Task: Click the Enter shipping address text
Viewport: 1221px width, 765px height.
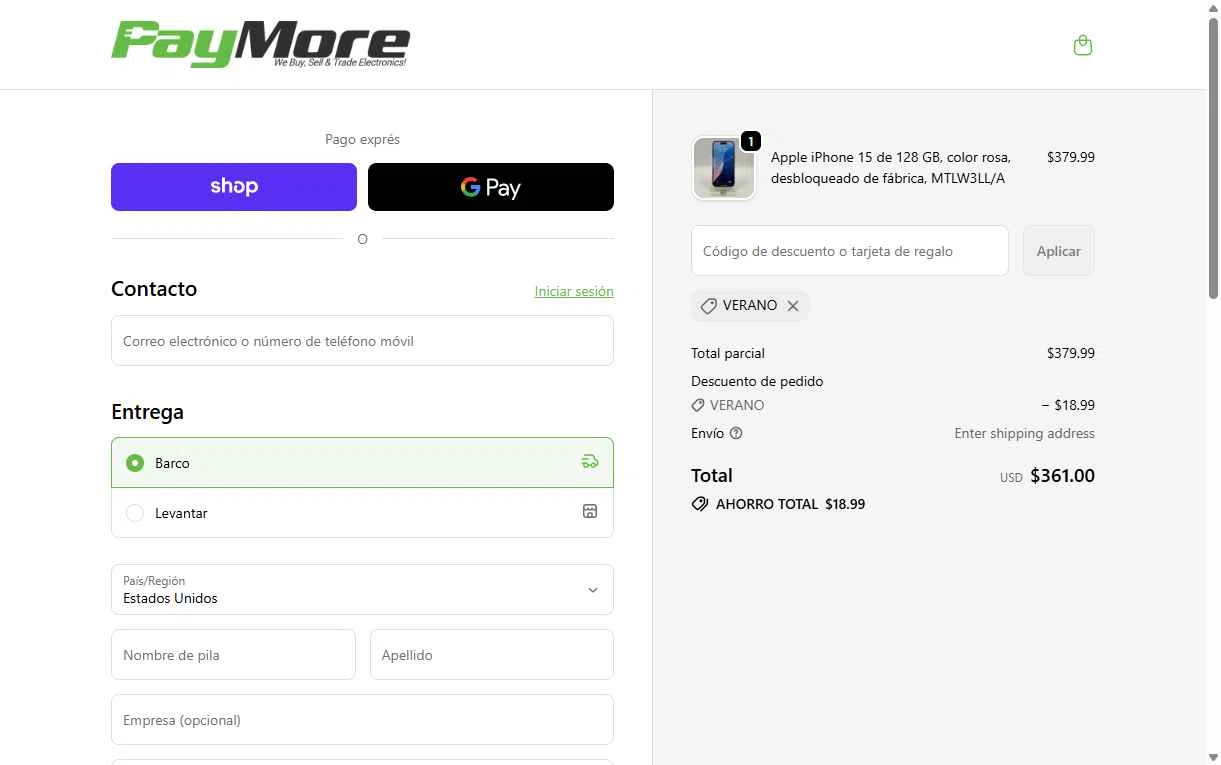Action: [1024, 433]
